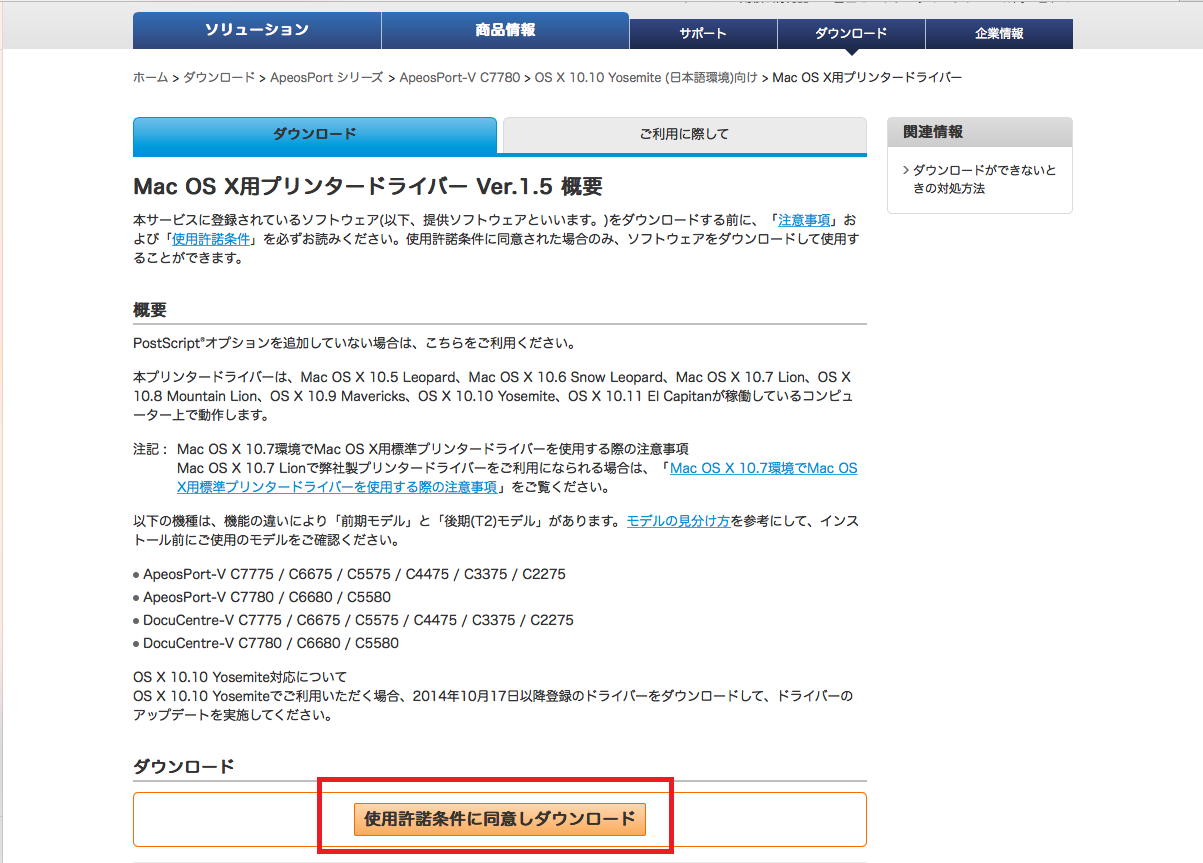This screenshot has height=863, width=1203.
Task: Go to サポート in top navigation
Action: [x=703, y=33]
